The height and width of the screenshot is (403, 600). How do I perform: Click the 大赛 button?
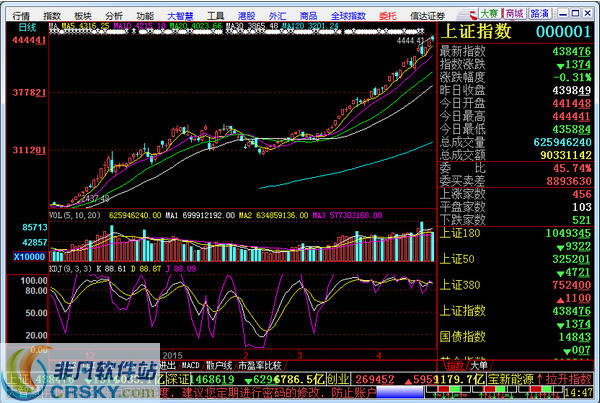[x=515, y=14]
